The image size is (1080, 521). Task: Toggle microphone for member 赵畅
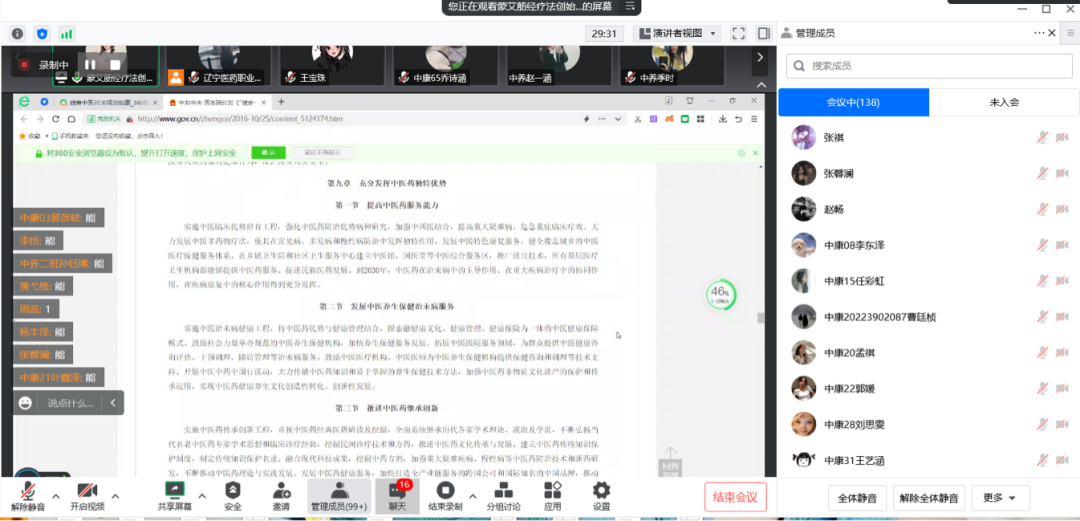[1043, 209]
